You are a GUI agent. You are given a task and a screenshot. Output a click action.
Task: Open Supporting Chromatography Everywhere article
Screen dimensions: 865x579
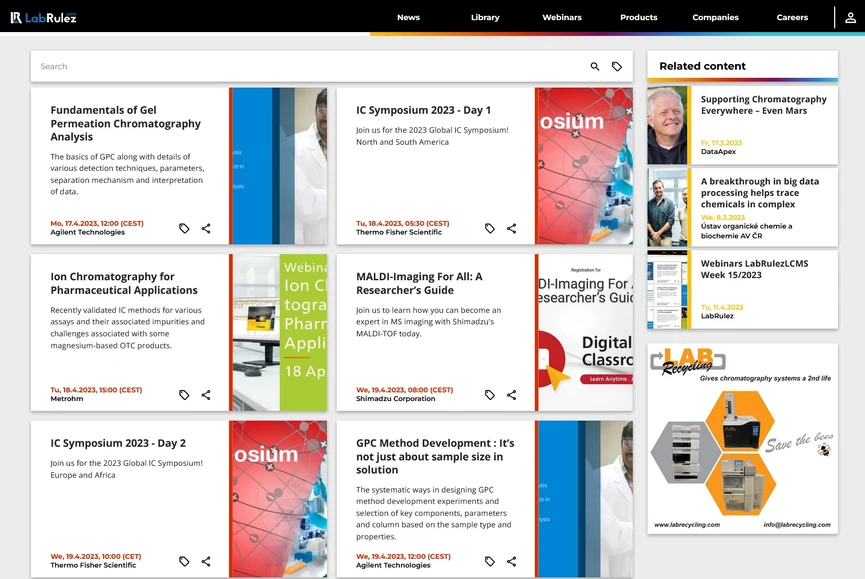point(763,105)
